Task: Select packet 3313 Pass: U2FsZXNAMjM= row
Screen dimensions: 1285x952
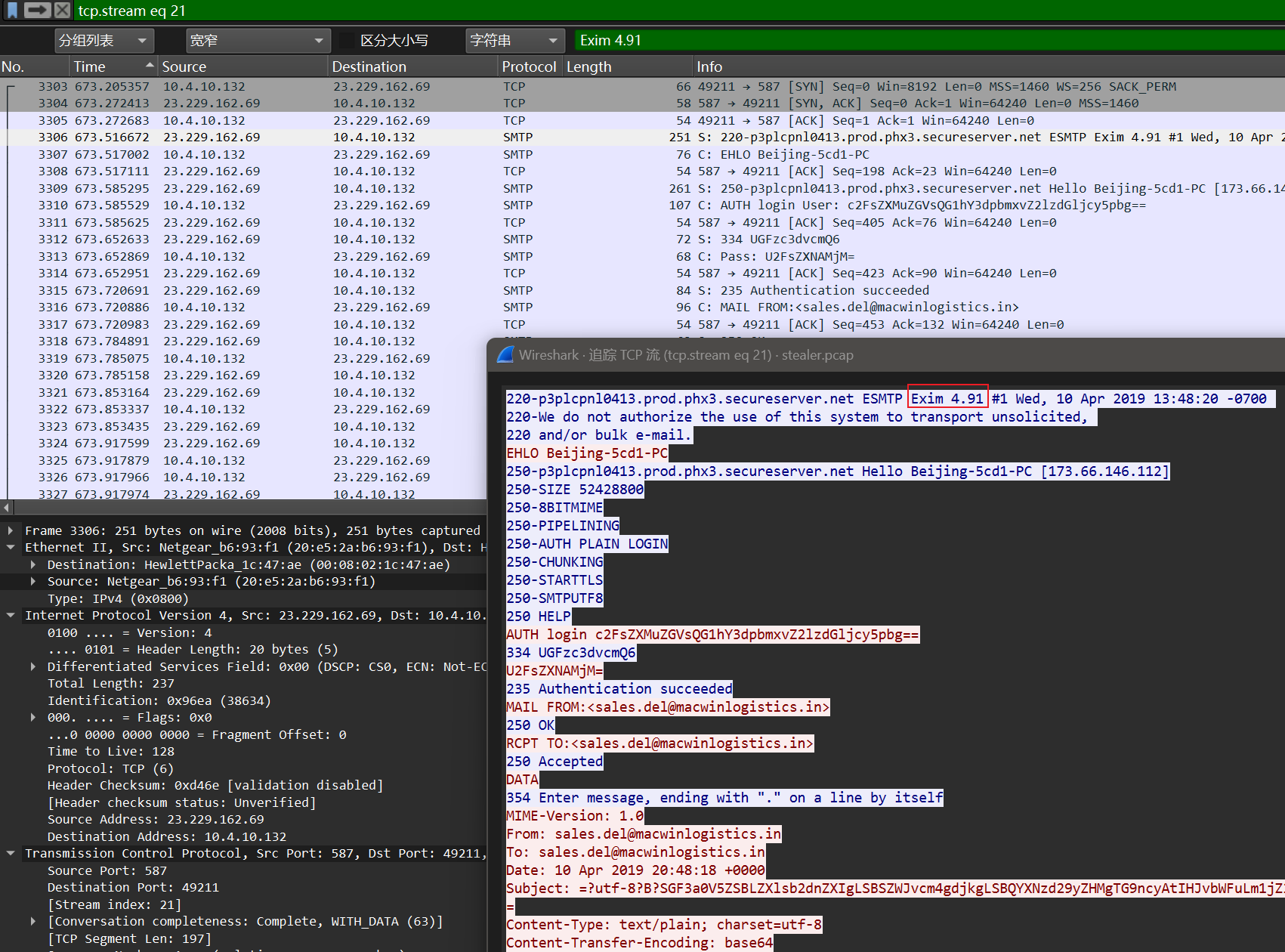Action: coord(642,256)
